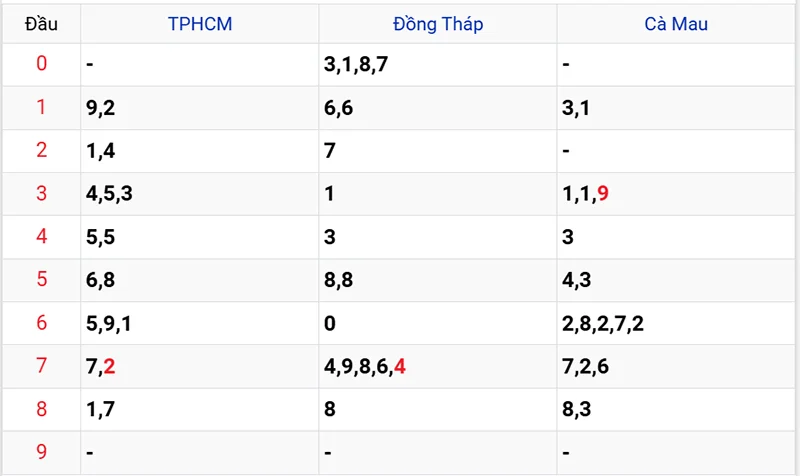Click Cà Mau cell showing 1,1,9
Image resolution: width=800 pixels, height=476 pixels.
point(586,194)
